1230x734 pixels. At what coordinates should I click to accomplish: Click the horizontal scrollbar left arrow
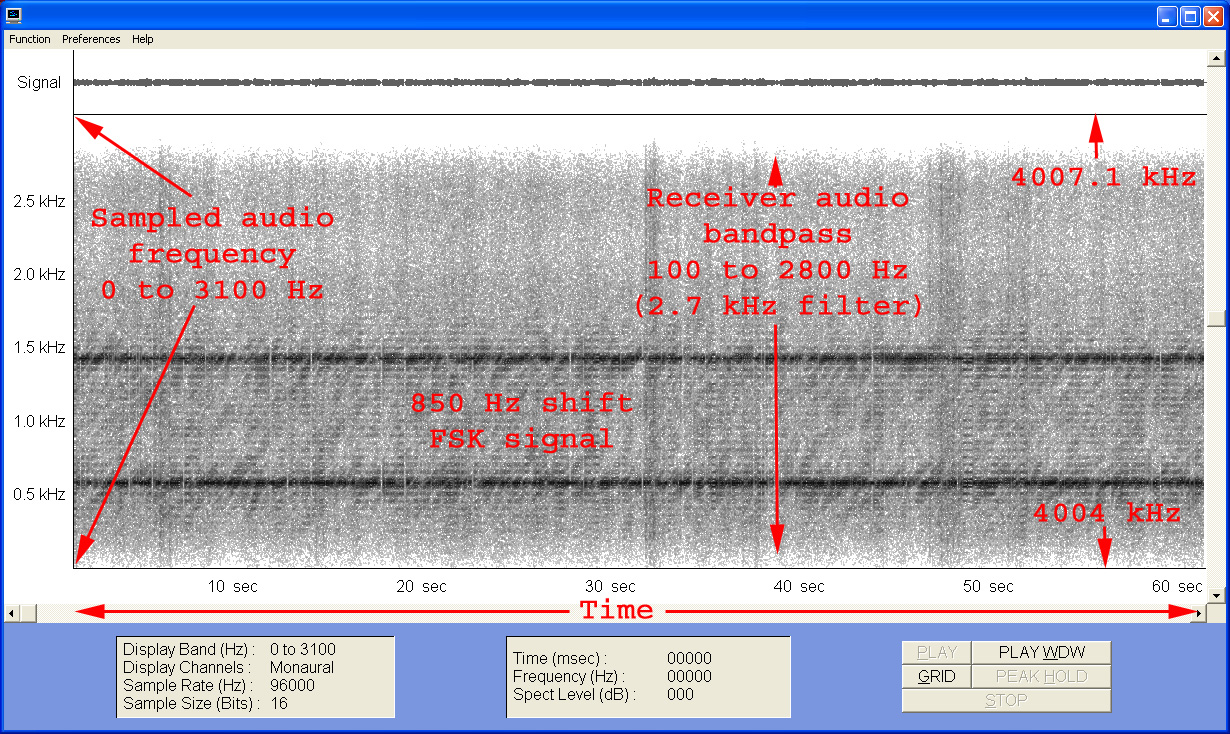point(12,613)
